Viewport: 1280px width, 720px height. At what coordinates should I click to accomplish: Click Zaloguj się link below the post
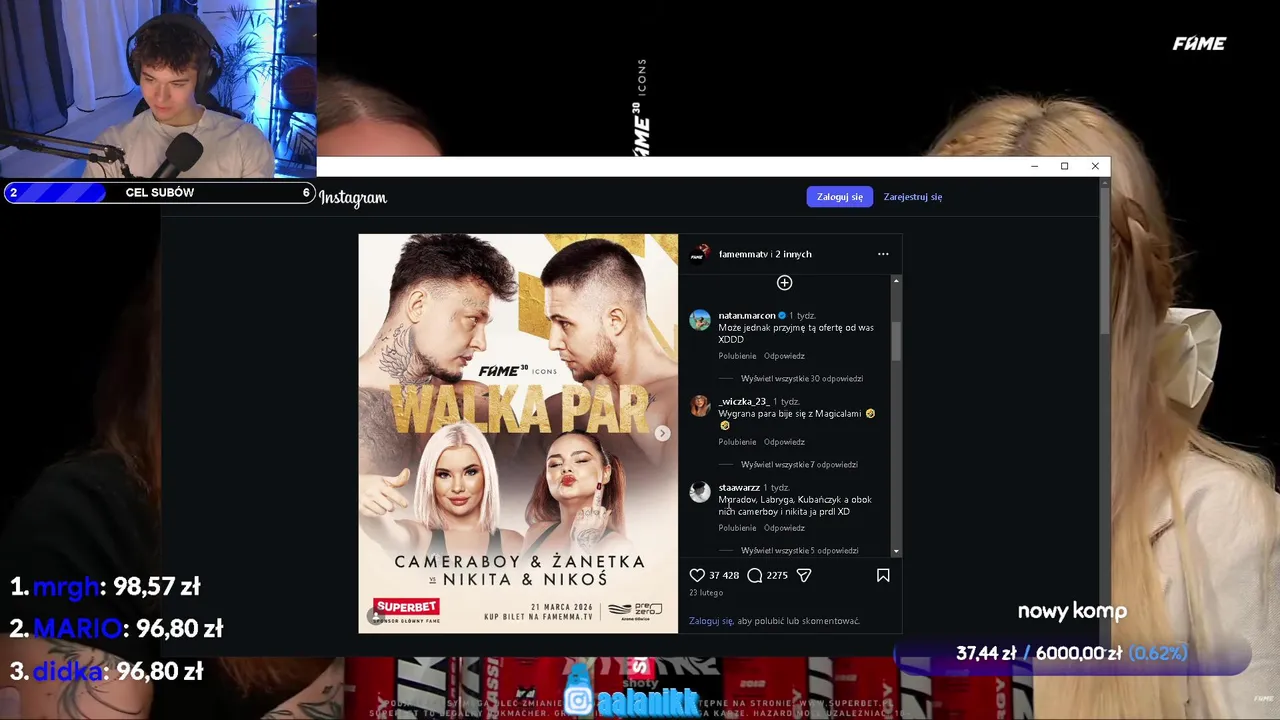click(711, 621)
